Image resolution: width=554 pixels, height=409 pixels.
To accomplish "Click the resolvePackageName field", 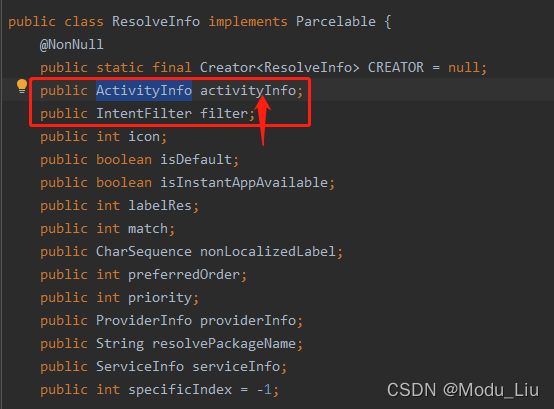I will coord(224,344).
